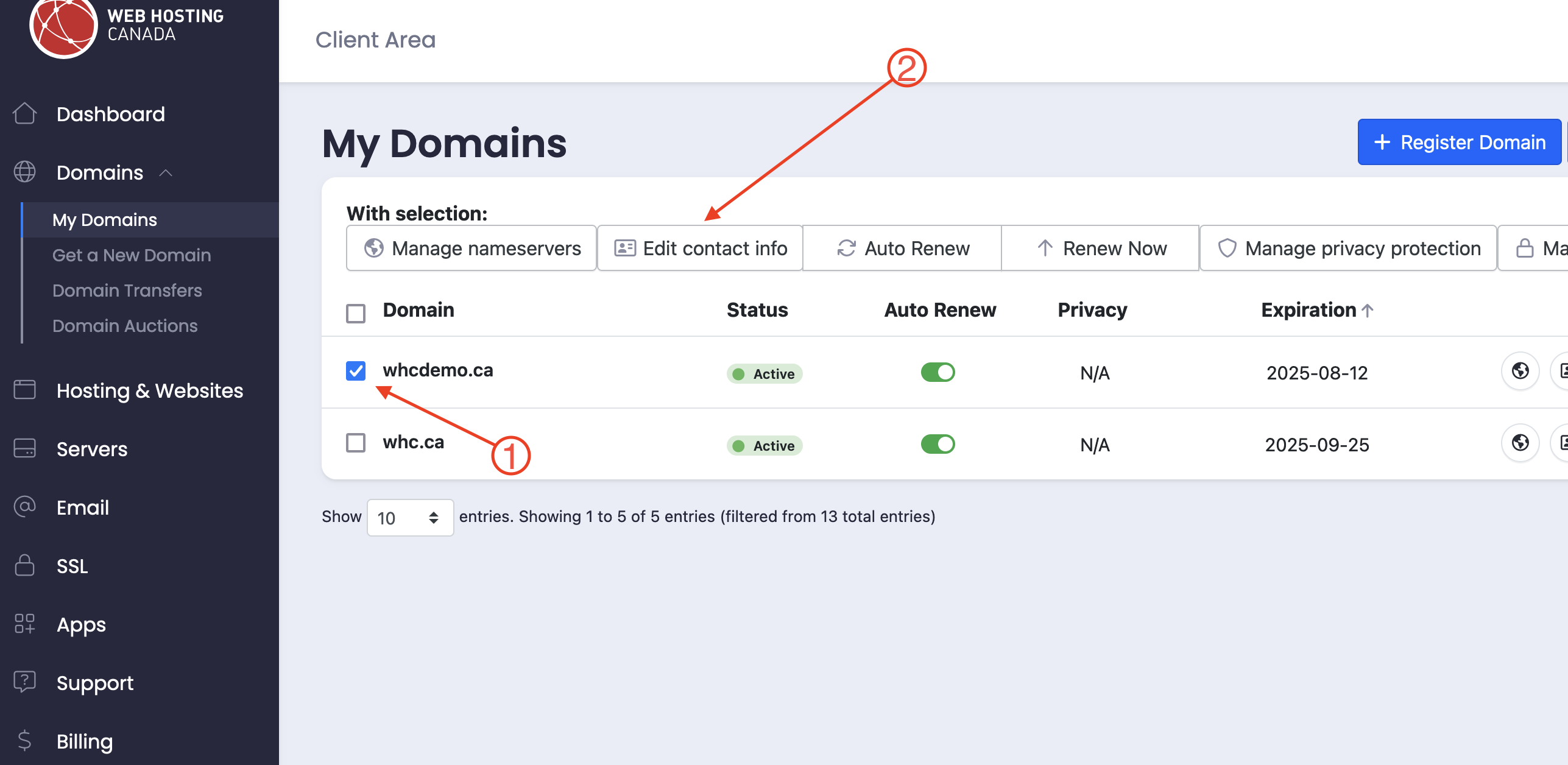Click the Renew Now button
1568x765 pixels.
[x=1100, y=248]
